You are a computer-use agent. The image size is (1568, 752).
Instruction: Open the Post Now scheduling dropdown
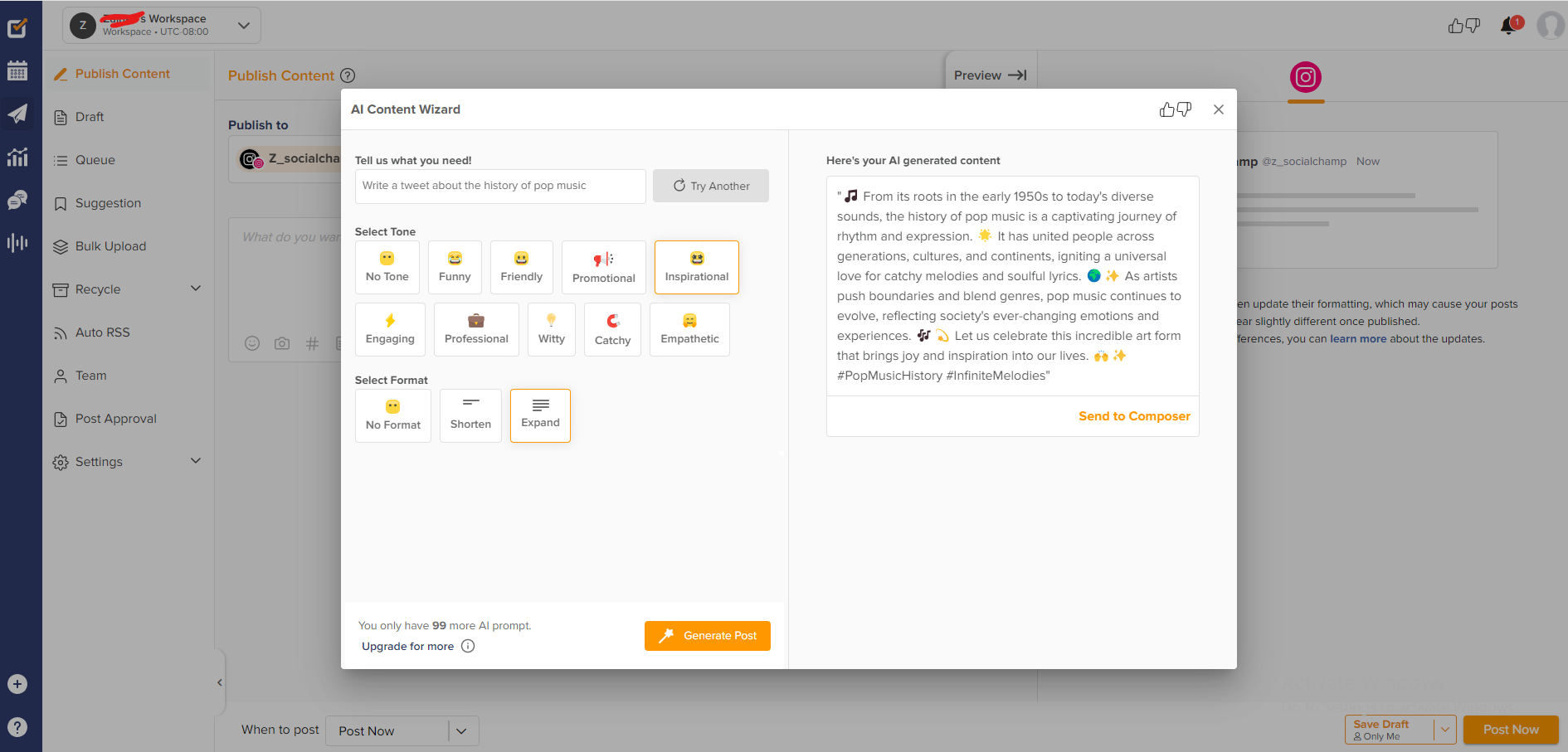pos(461,730)
